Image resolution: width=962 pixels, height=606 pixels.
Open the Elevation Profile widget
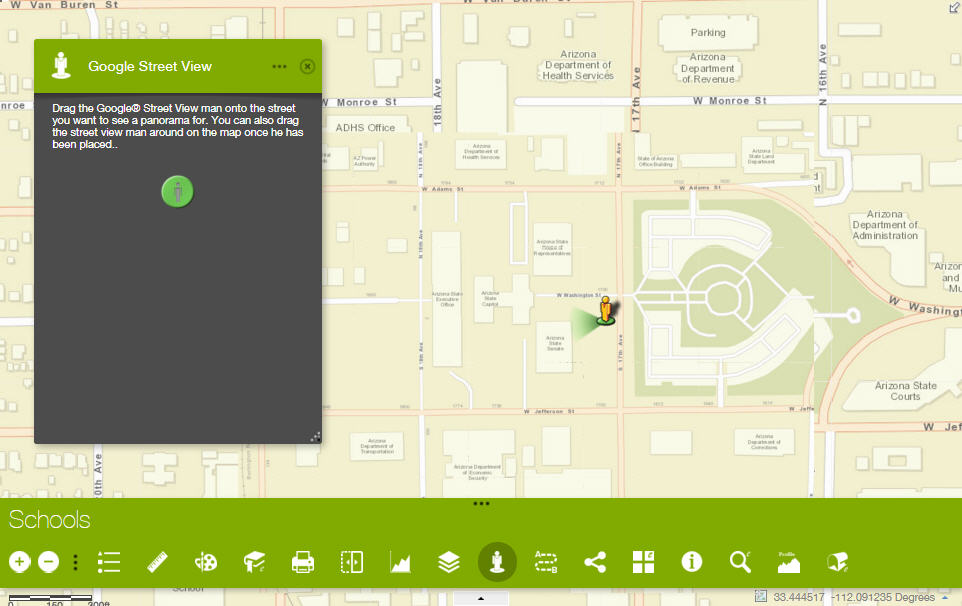coord(789,562)
